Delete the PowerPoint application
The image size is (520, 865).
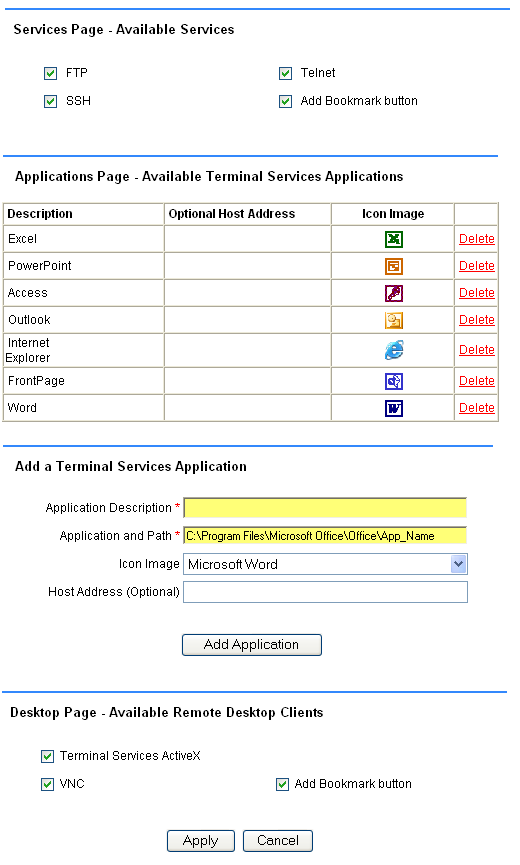click(476, 266)
